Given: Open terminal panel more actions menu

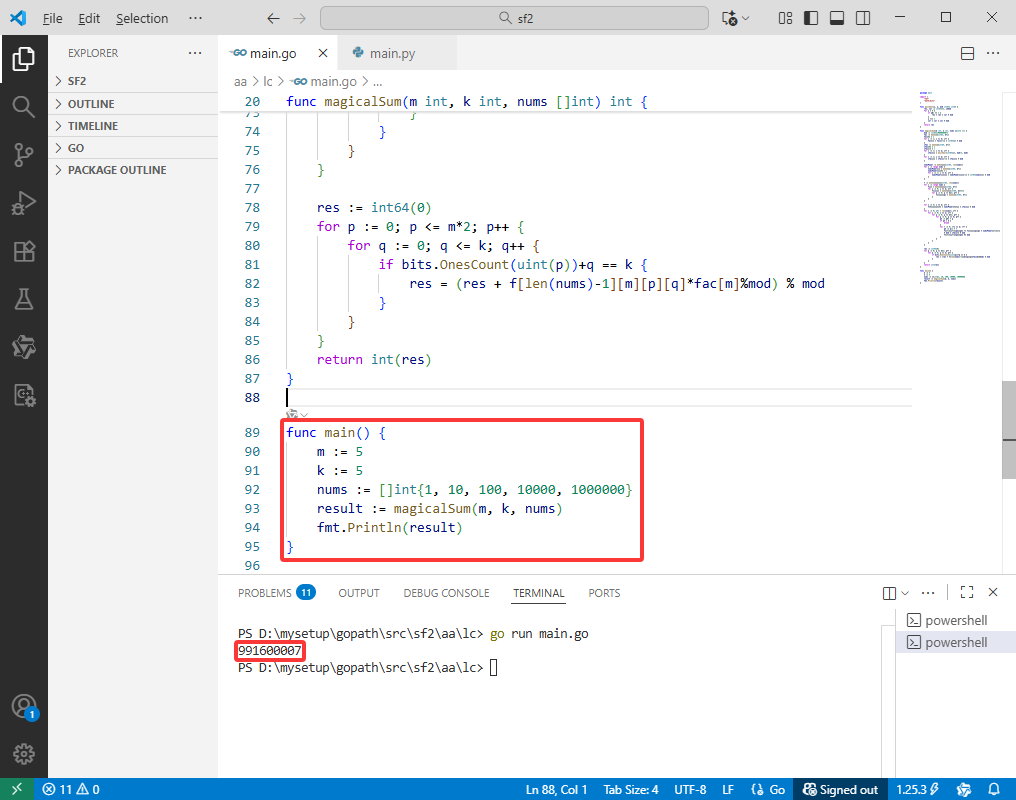Looking at the screenshot, I should pyautogui.click(x=928, y=592).
